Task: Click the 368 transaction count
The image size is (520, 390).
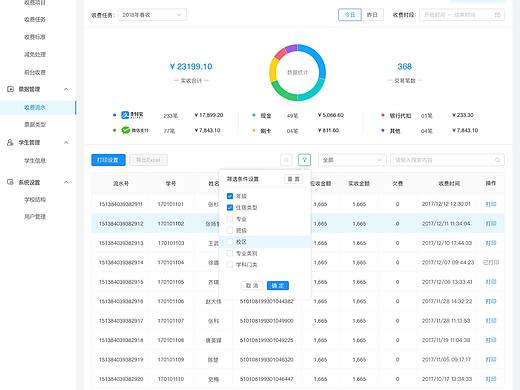Action: coord(404,67)
